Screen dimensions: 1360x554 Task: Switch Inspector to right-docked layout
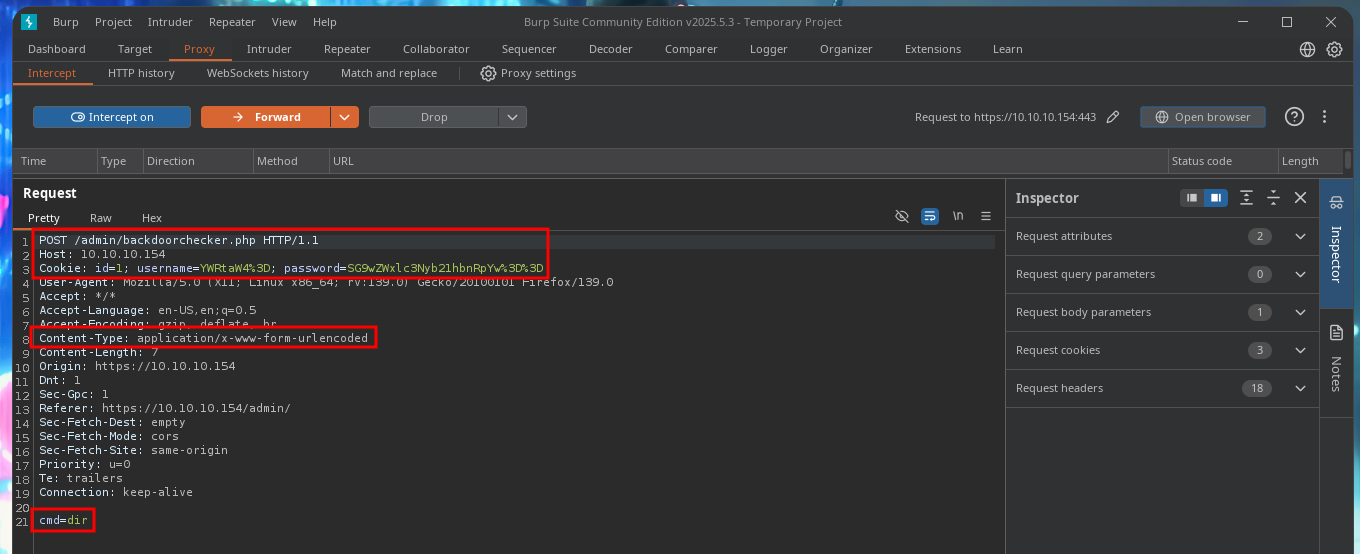1215,198
